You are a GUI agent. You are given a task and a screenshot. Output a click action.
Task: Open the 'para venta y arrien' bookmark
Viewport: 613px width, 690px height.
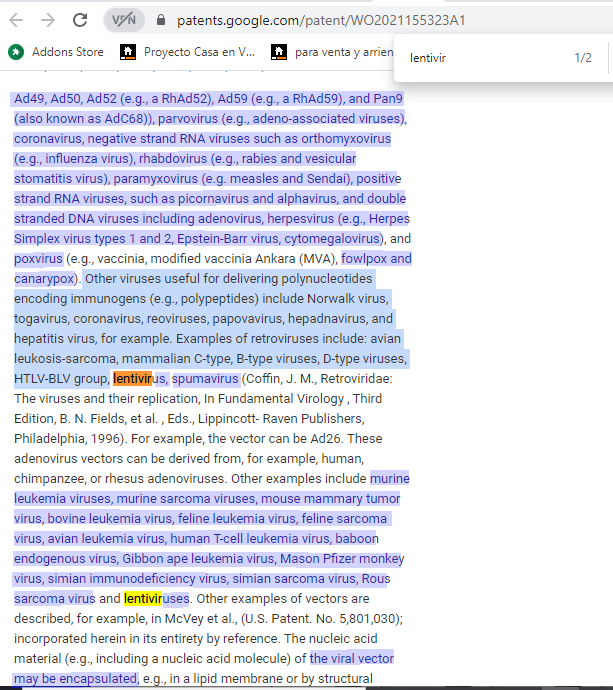click(339, 51)
